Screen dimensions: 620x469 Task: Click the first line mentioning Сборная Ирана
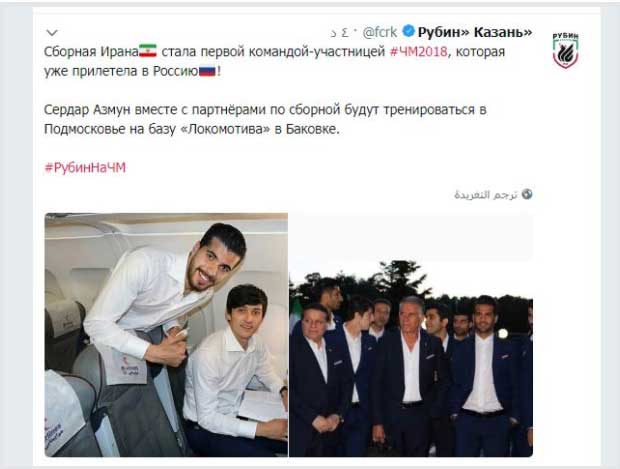pos(274,51)
